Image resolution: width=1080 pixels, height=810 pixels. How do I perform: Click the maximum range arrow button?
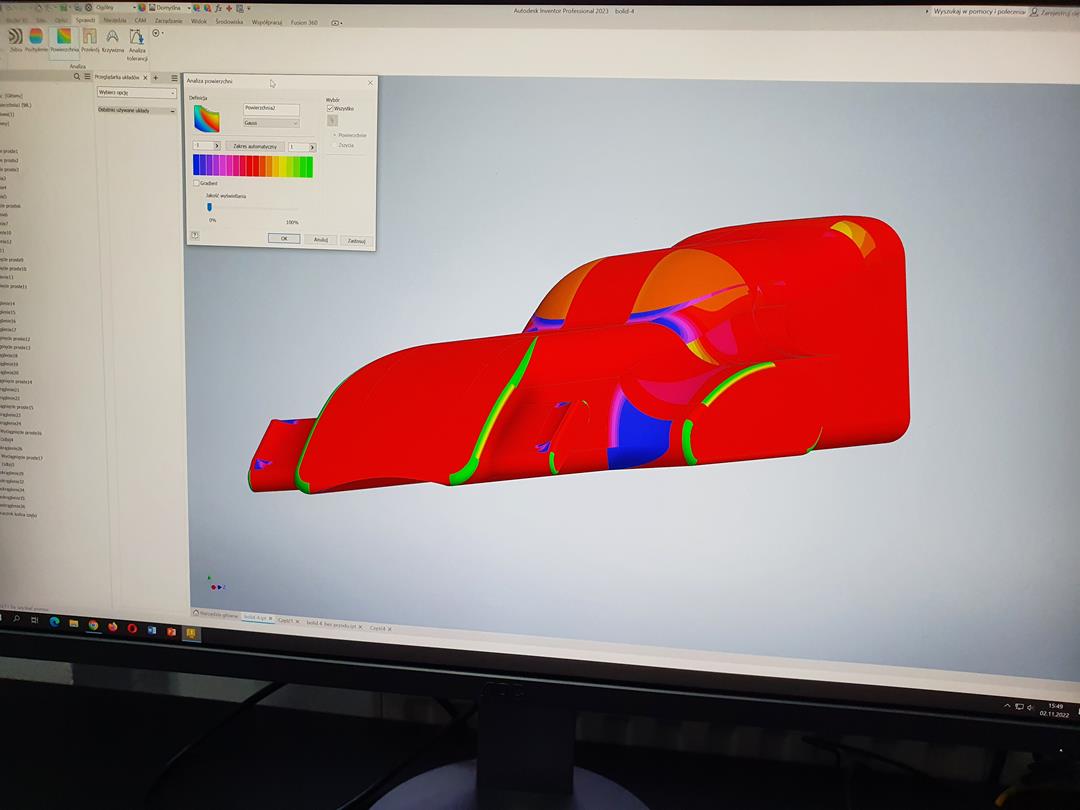pyautogui.click(x=312, y=147)
